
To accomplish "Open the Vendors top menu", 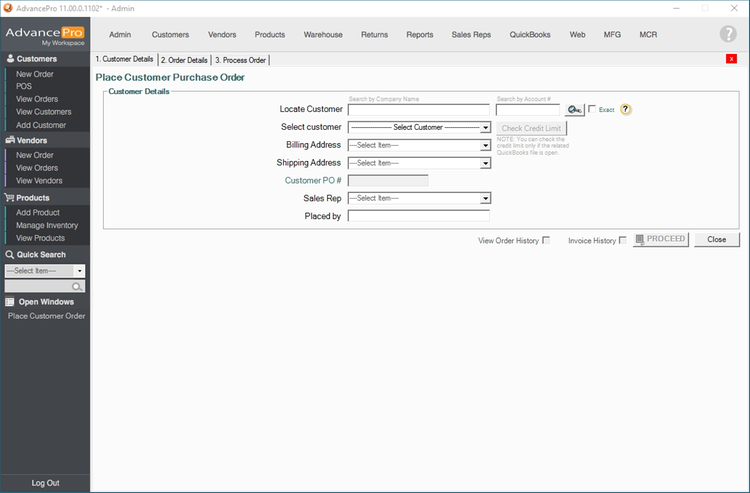I will point(222,34).
